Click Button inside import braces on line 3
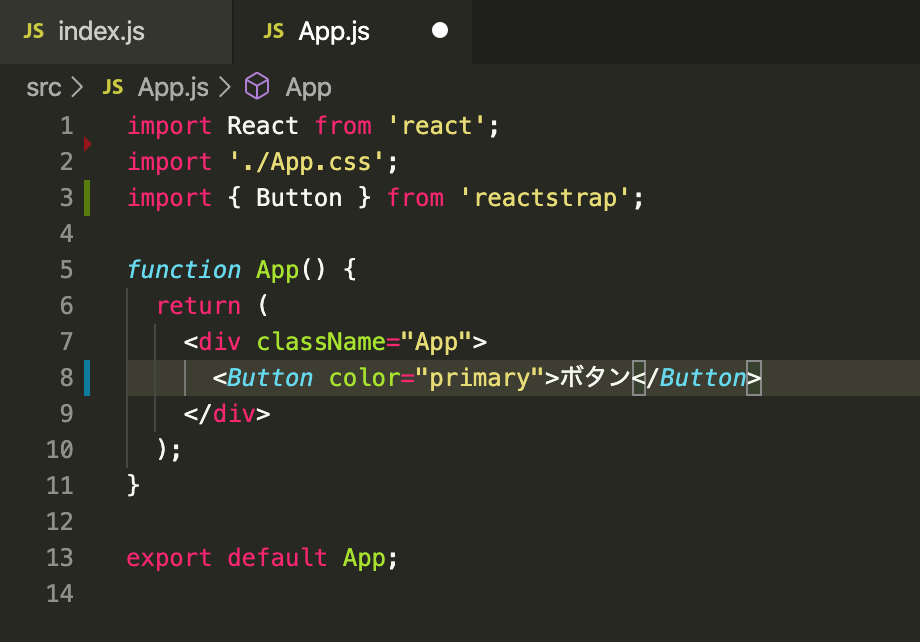This screenshot has width=920, height=642. 299,198
